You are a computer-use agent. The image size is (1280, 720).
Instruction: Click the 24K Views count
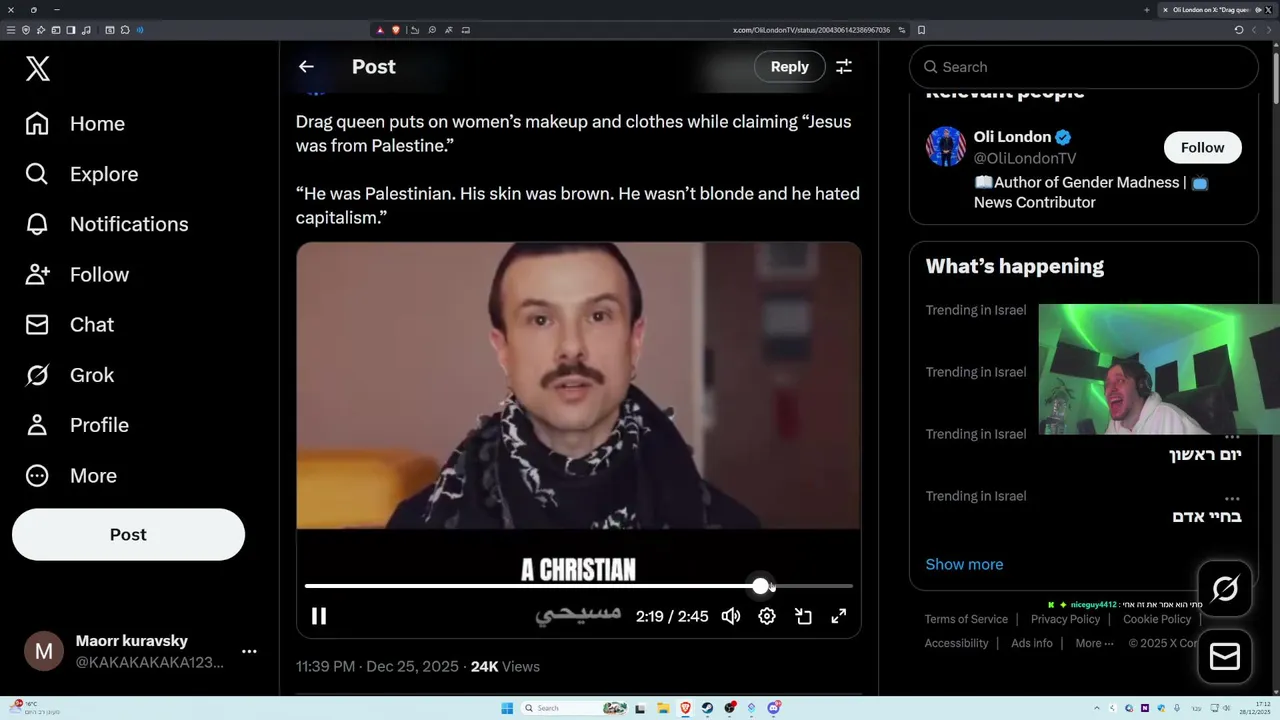505,666
